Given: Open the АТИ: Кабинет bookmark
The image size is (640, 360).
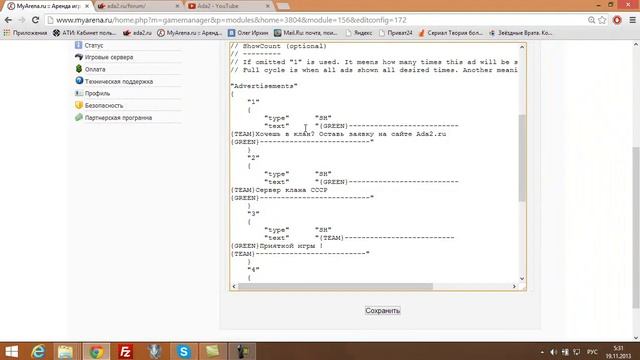Looking at the screenshot, I should pyautogui.click(x=84, y=33).
